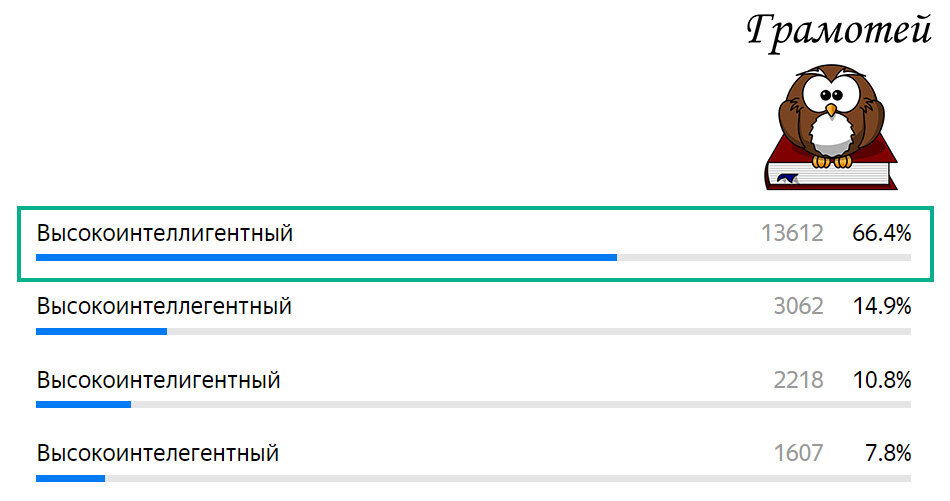Click the 14.9% percentage label
Viewport: 950px width, 501px height.
click(x=882, y=307)
